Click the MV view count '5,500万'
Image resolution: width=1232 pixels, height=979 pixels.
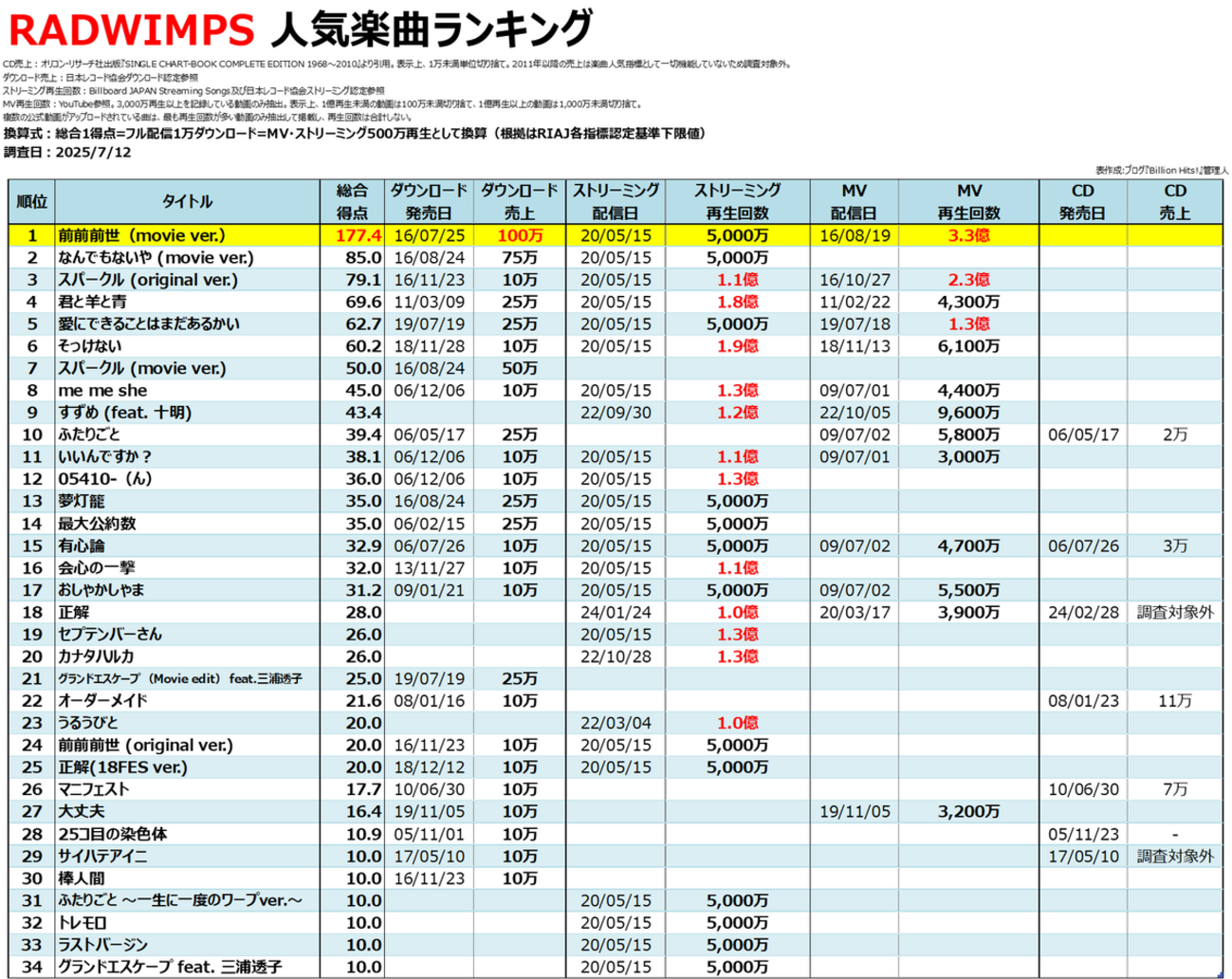click(968, 589)
